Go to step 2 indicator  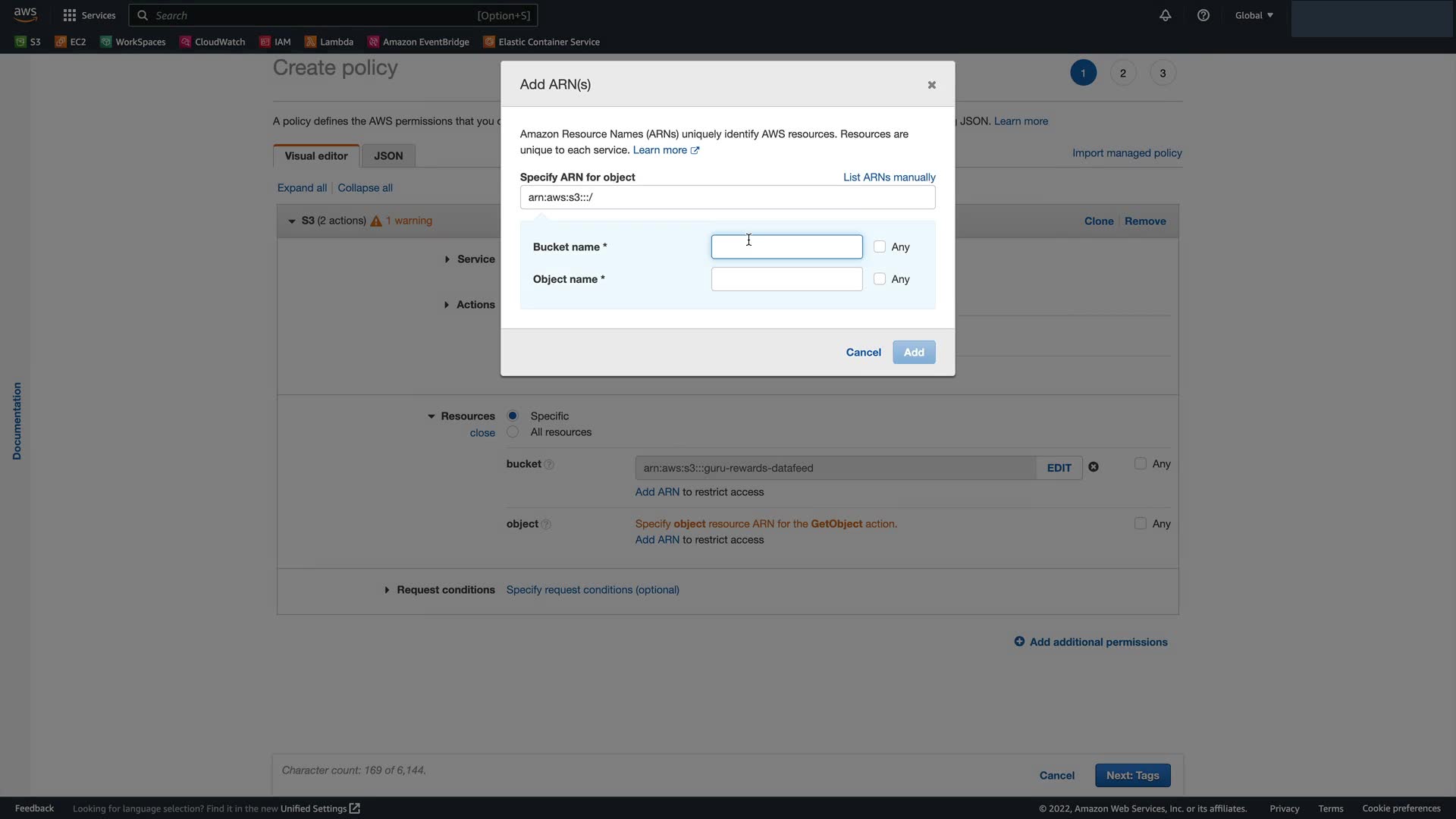(1122, 74)
